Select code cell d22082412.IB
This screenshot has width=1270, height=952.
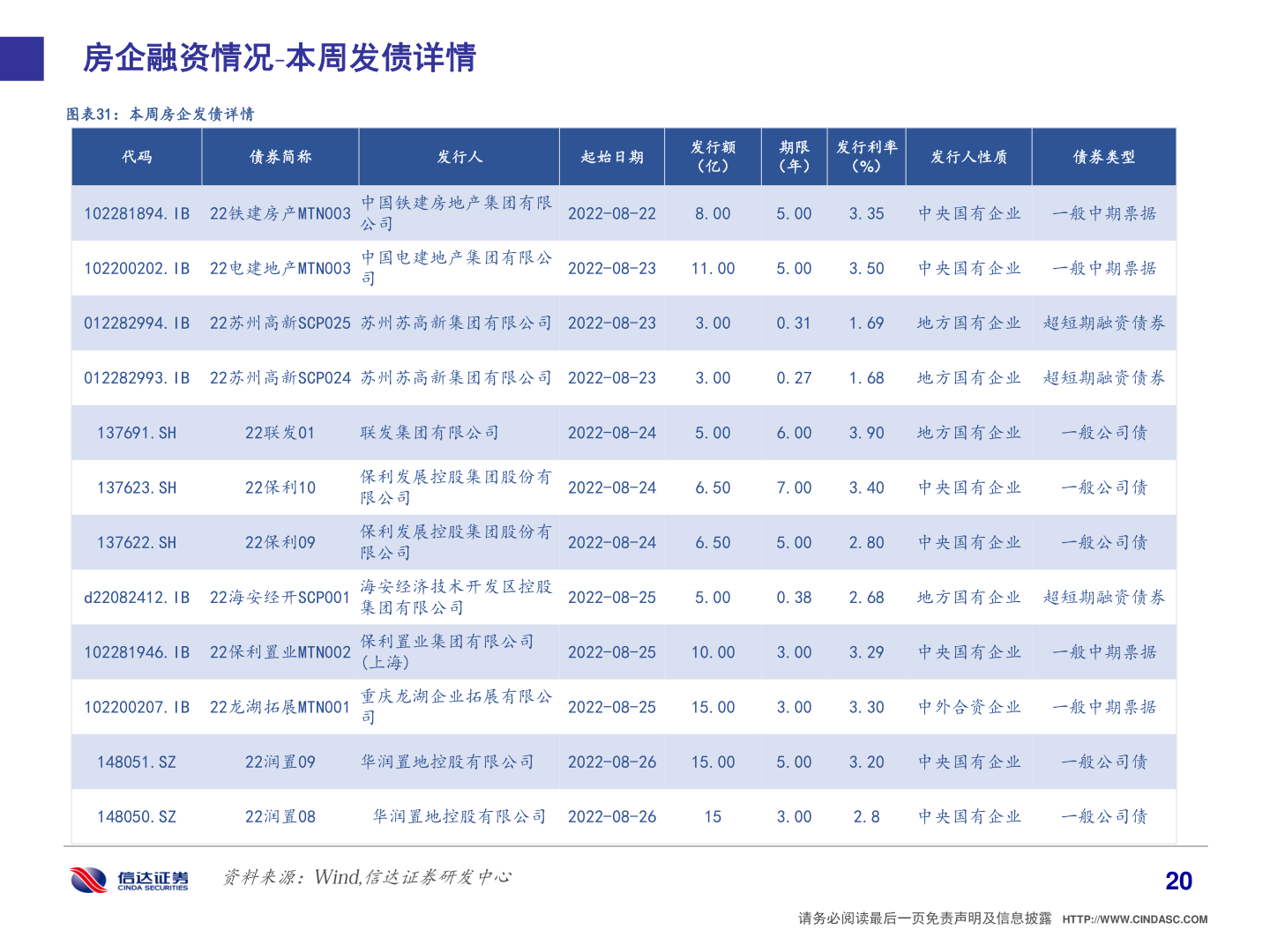point(137,597)
